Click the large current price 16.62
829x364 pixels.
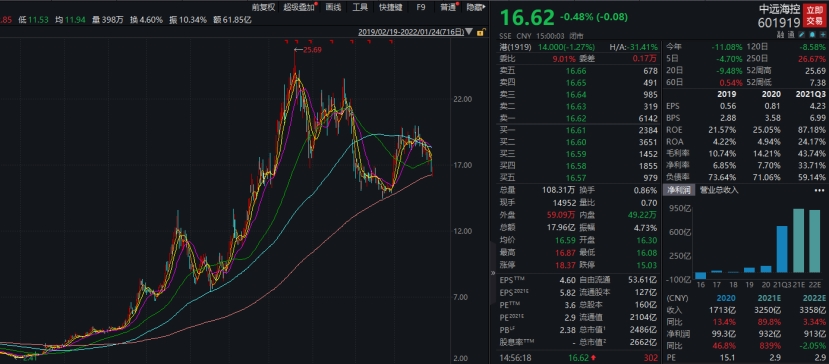tap(527, 18)
